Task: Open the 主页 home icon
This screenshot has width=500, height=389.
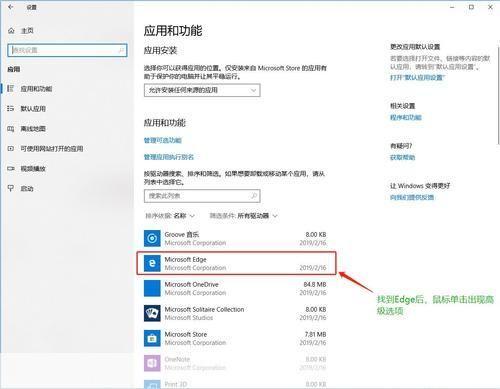Action: pos(11,31)
